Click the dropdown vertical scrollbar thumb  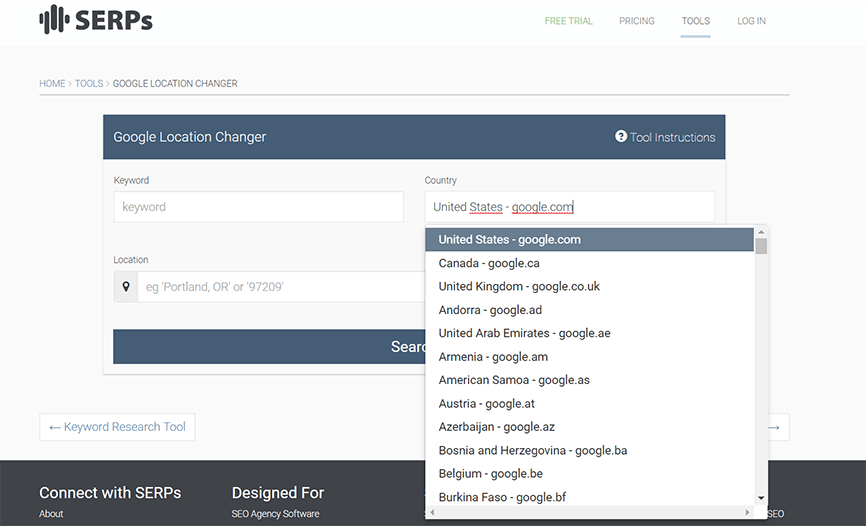tap(761, 246)
